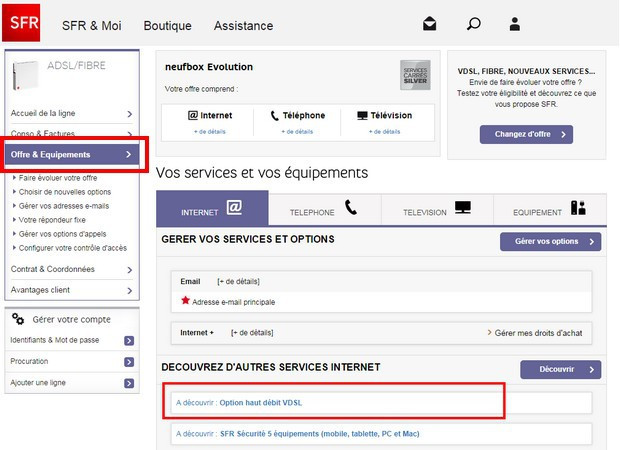This screenshot has width=620, height=450.
Task: Click Adresse e-mail principale text
Action: click(x=233, y=302)
